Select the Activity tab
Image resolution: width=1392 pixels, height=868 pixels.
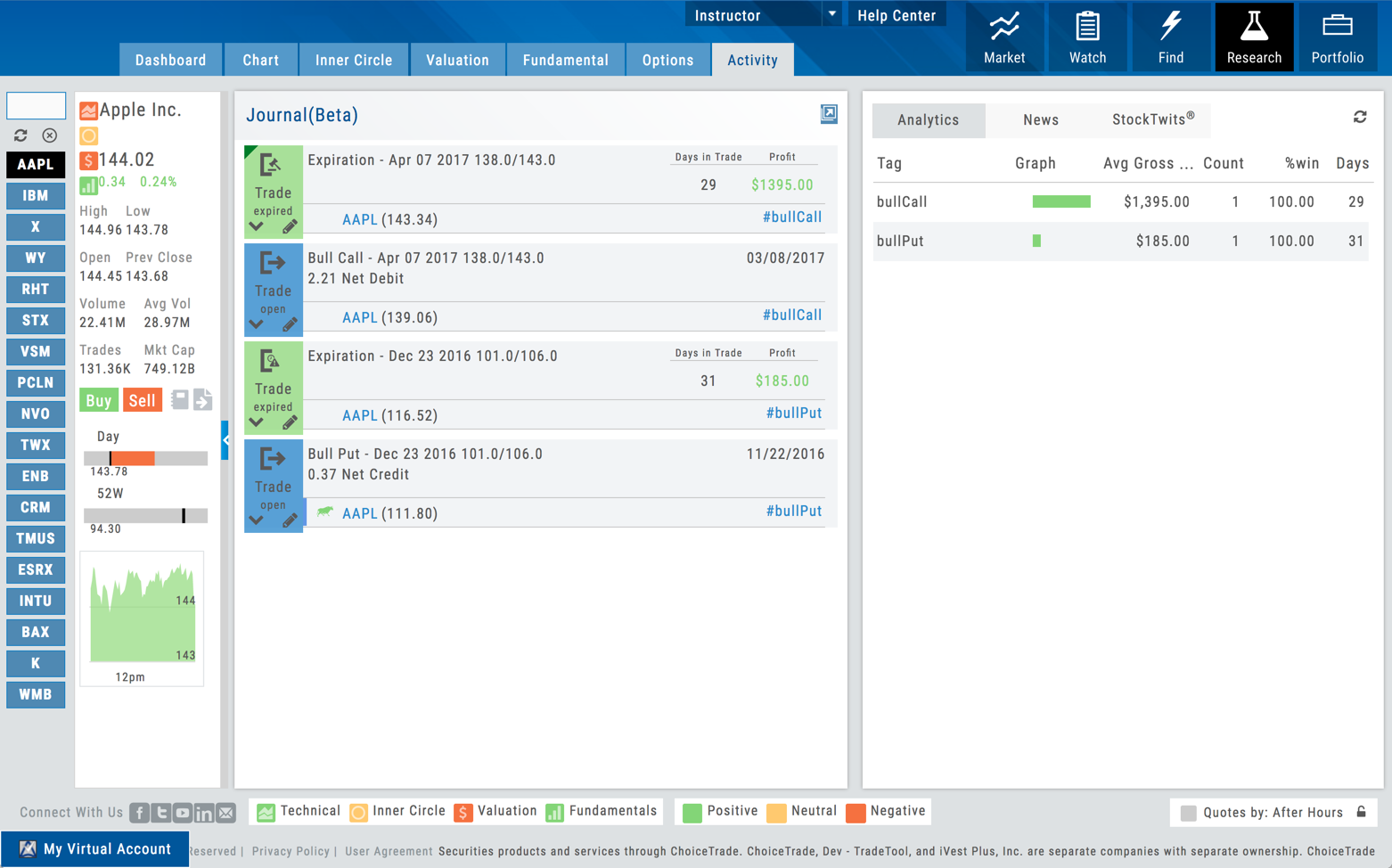752,60
